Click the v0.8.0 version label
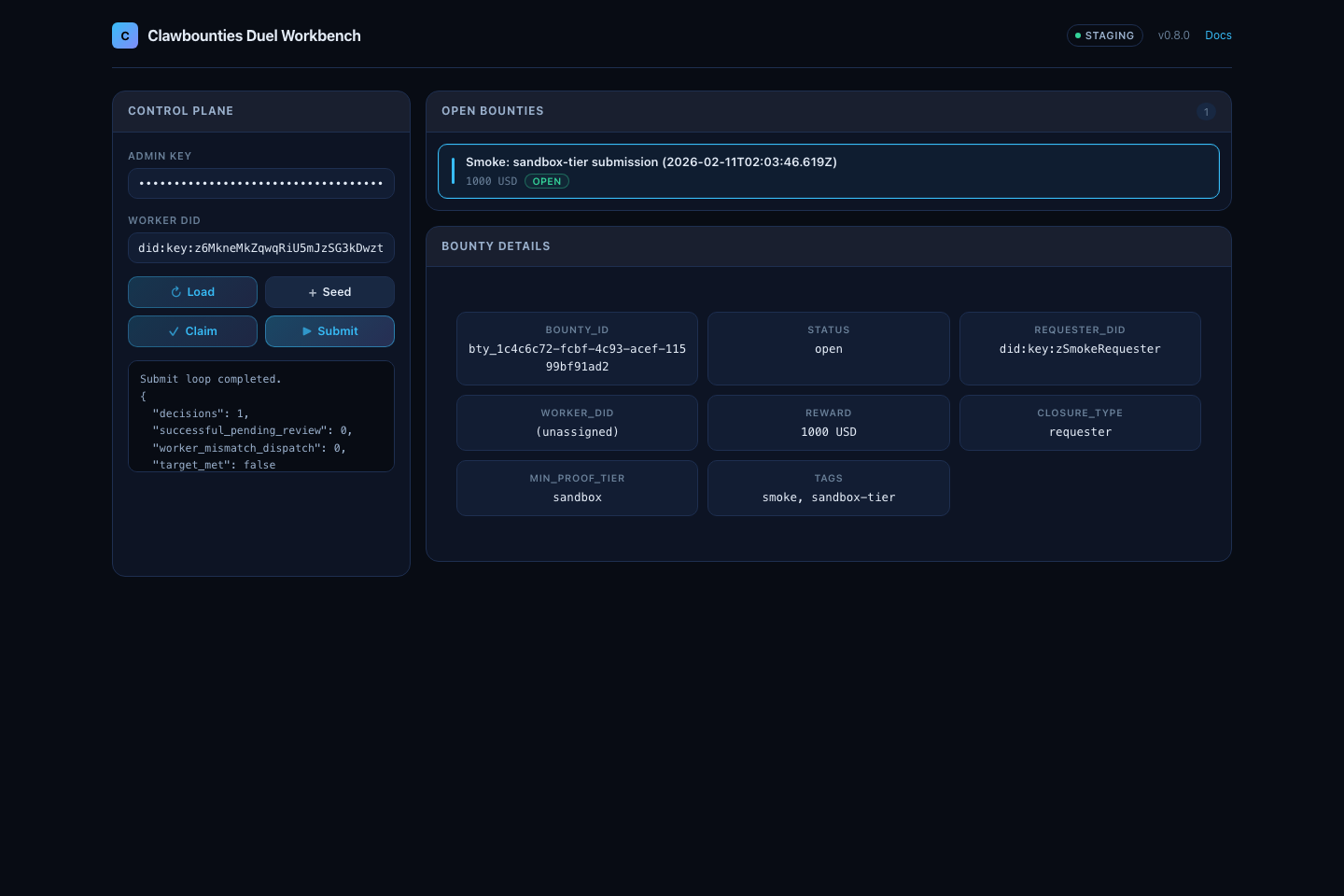 coord(1173,35)
